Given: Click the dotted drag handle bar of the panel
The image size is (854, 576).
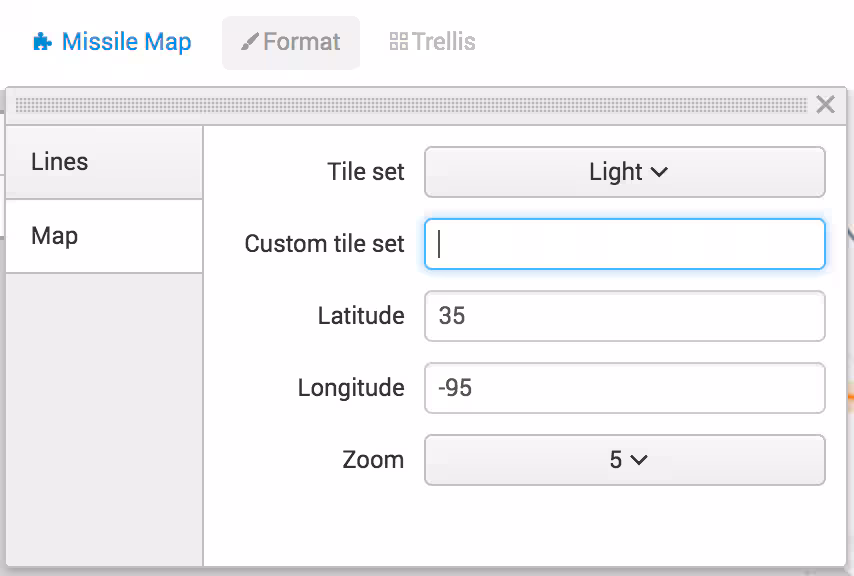Looking at the screenshot, I should 410,104.
